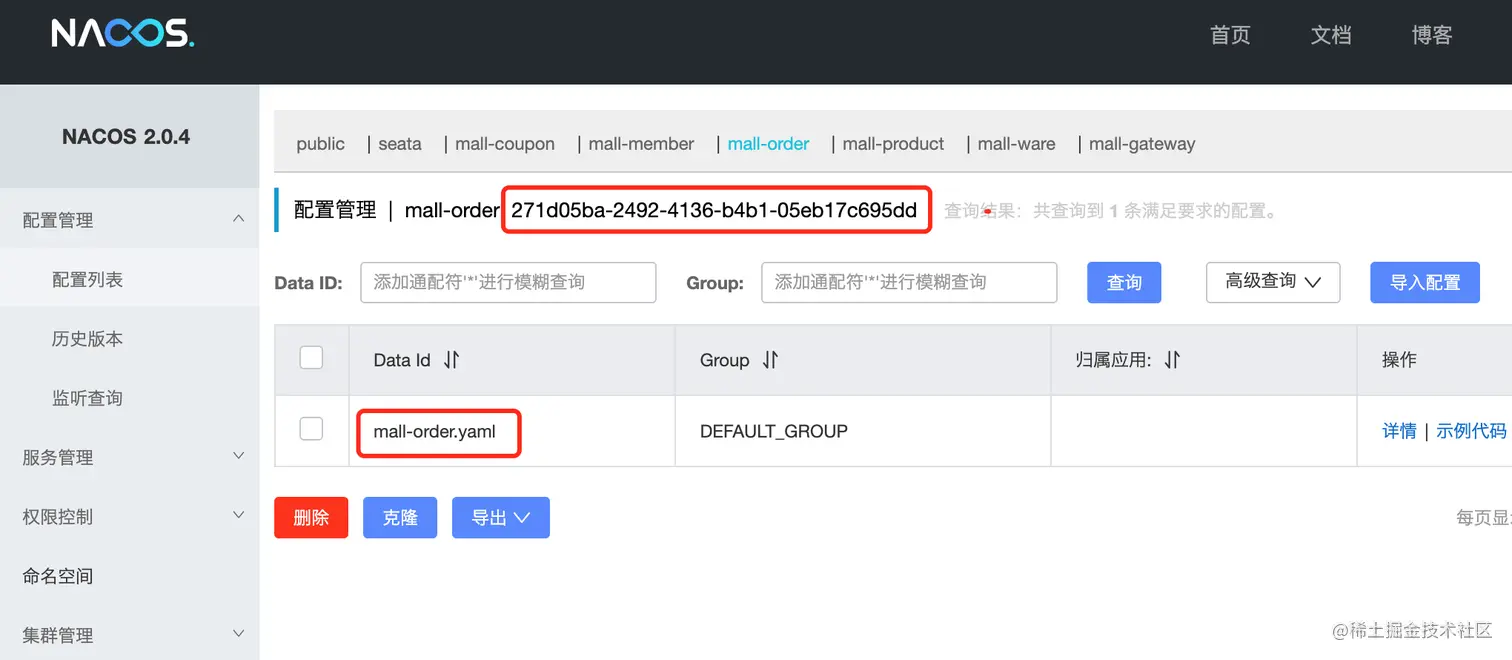Switch to the mall-ware namespace tab
This screenshot has height=660, width=1512.
pyautogui.click(x=1016, y=144)
